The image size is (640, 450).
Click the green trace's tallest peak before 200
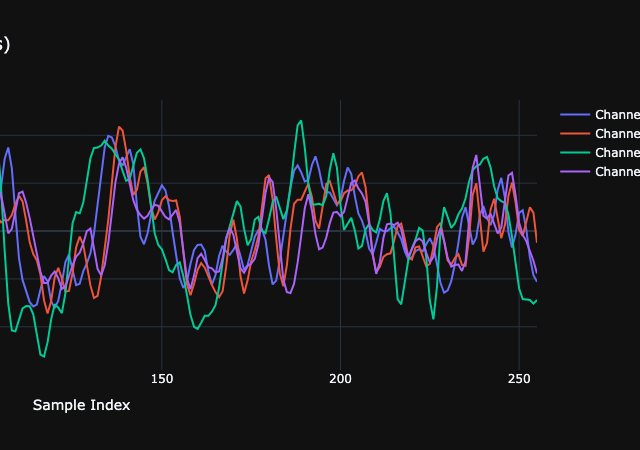(x=300, y=121)
